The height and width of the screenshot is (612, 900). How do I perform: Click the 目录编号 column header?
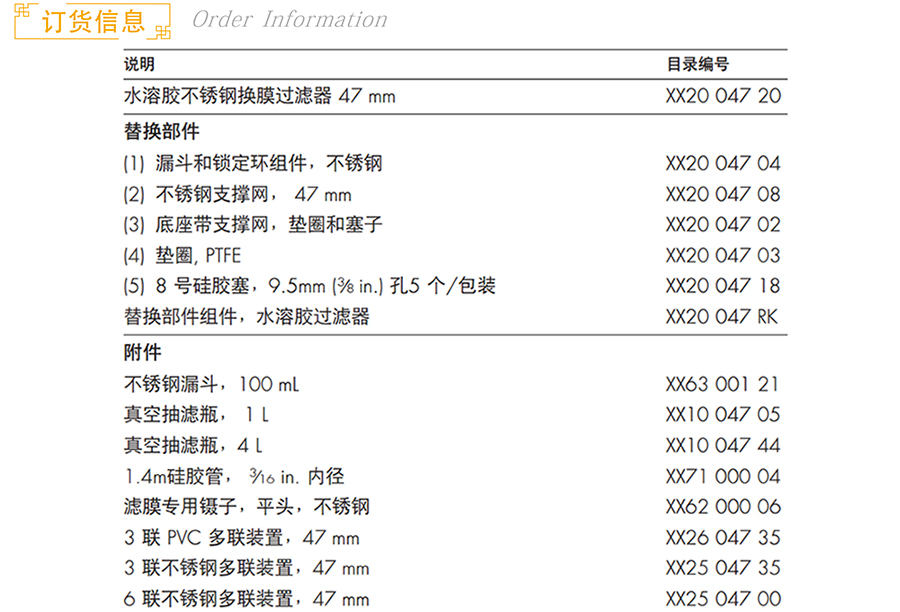(697, 65)
